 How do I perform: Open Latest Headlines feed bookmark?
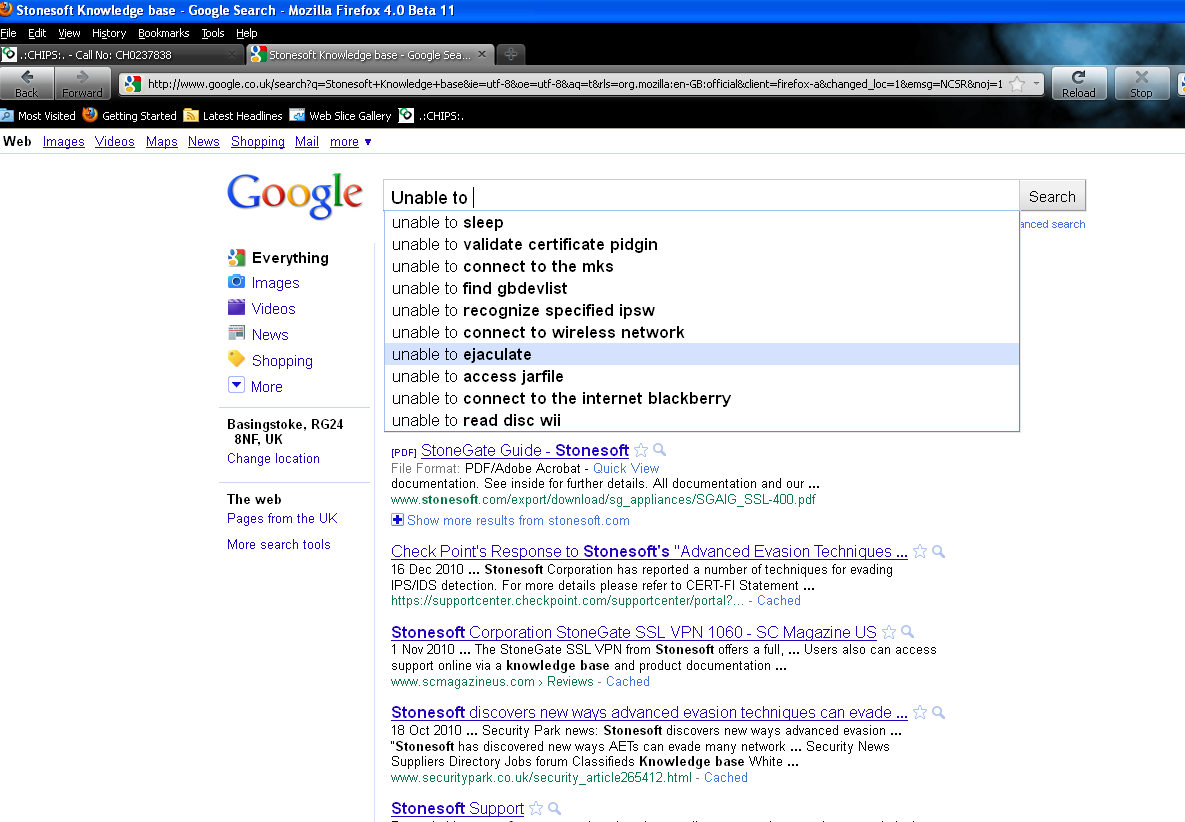(x=234, y=116)
